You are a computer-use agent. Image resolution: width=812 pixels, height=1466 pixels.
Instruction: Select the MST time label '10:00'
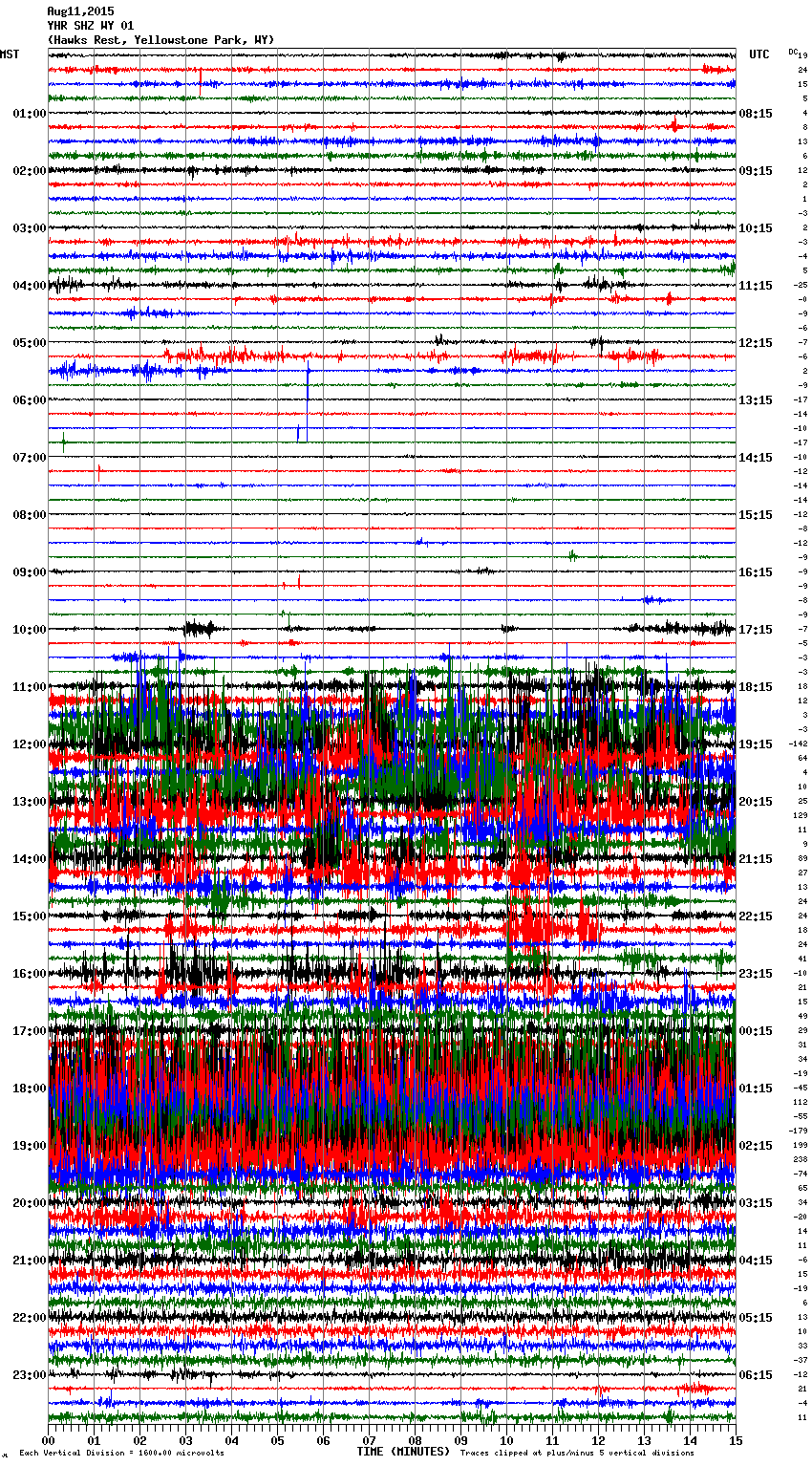(x=30, y=630)
